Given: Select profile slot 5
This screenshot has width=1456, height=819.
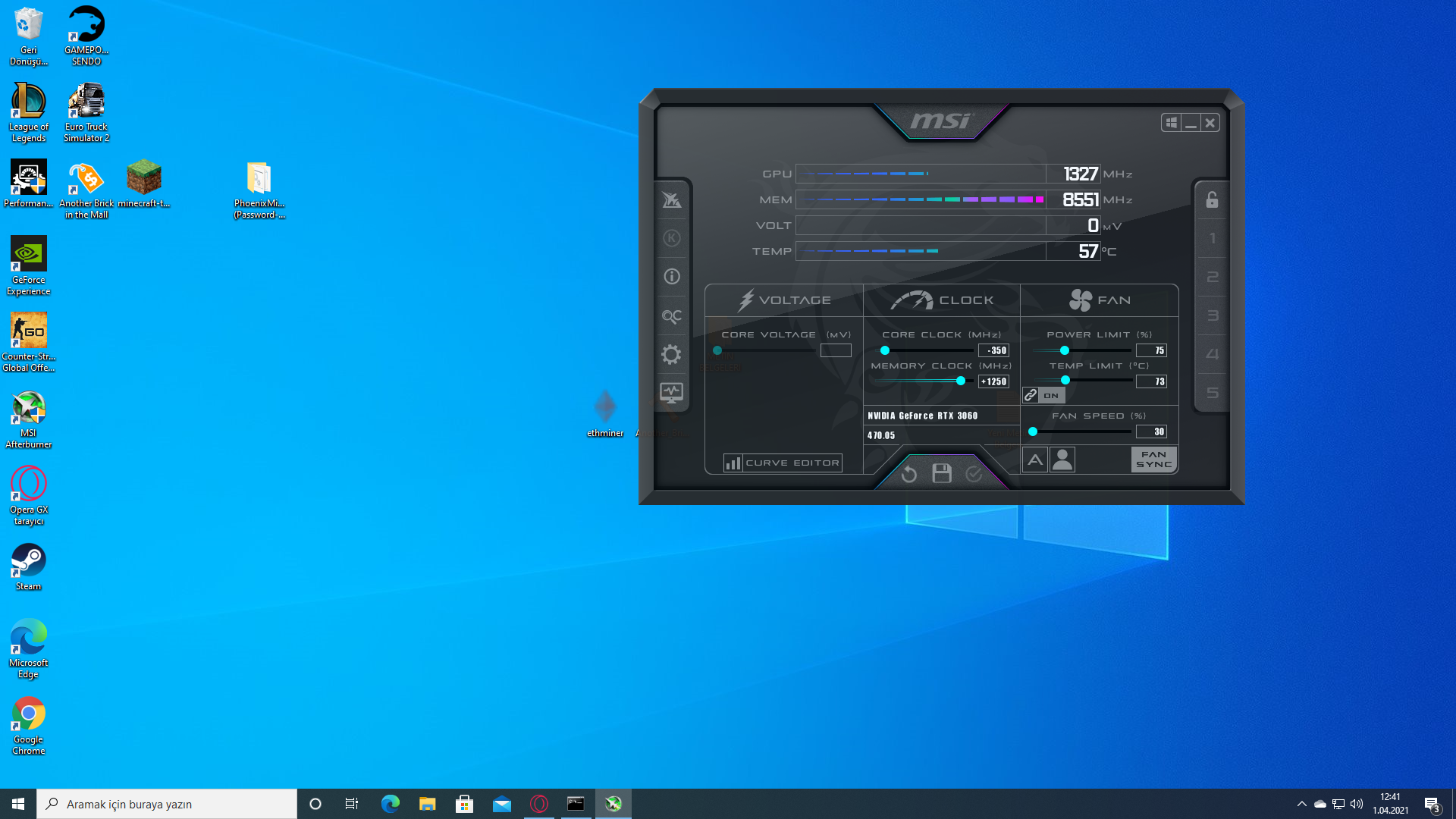Looking at the screenshot, I should pyautogui.click(x=1212, y=393).
